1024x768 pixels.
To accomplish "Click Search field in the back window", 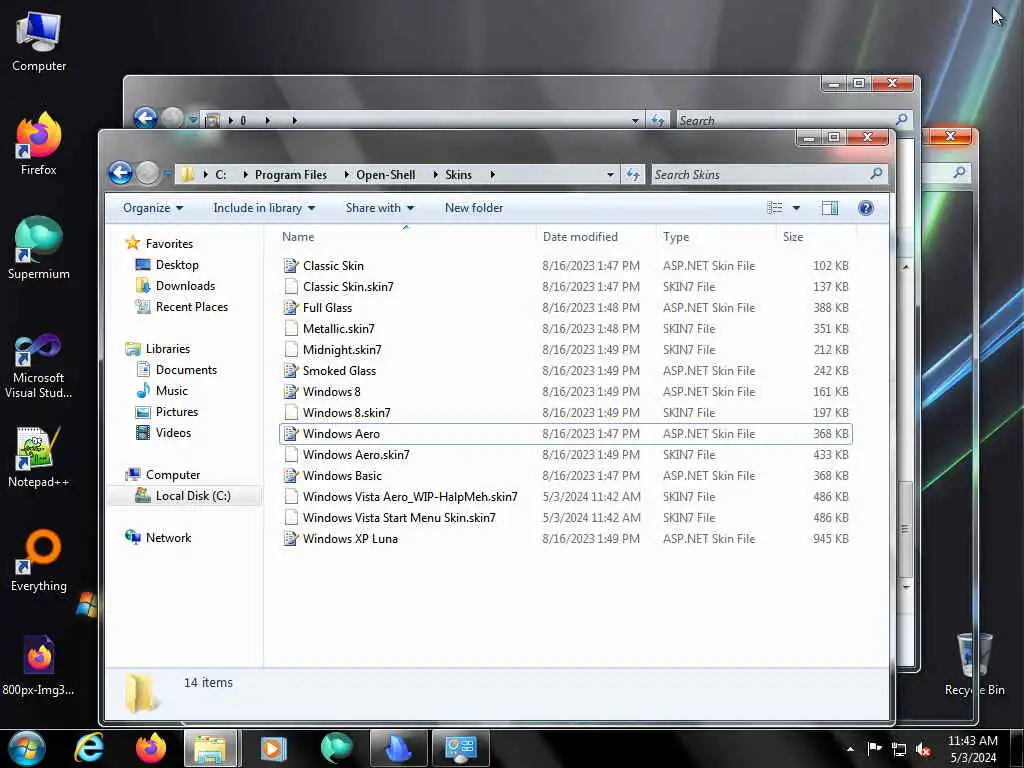I will point(786,120).
